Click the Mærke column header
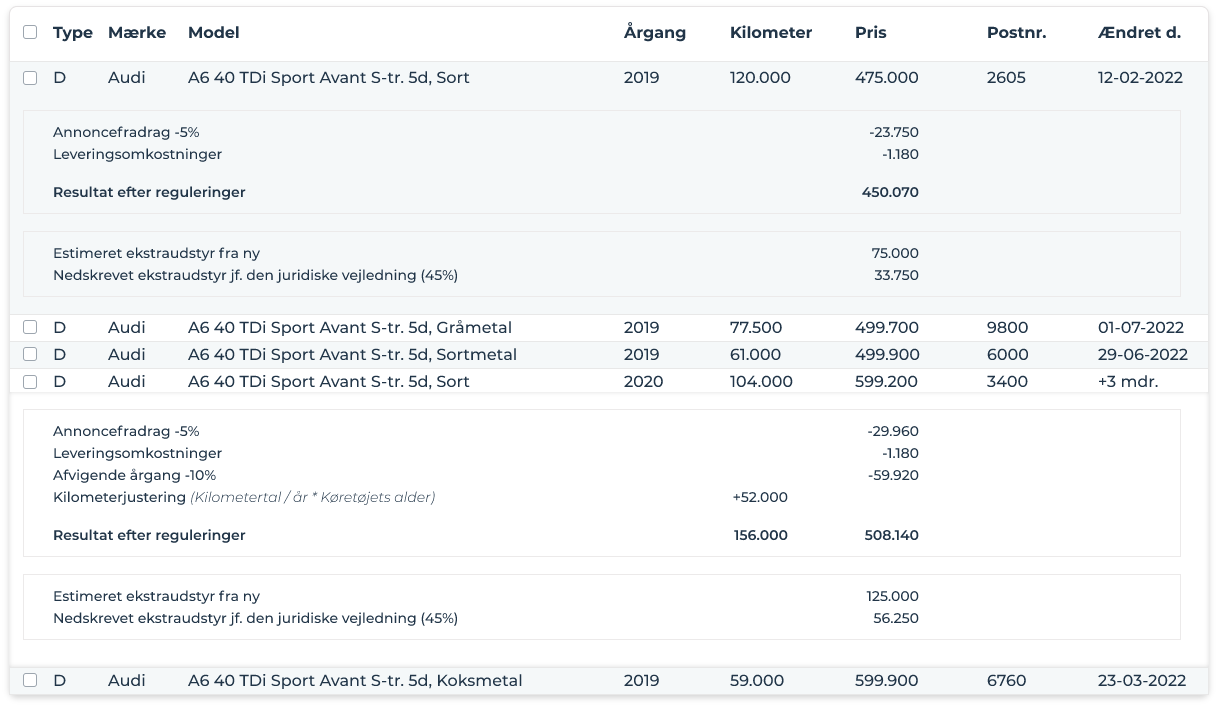The height and width of the screenshot is (707, 1218). [137, 32]
